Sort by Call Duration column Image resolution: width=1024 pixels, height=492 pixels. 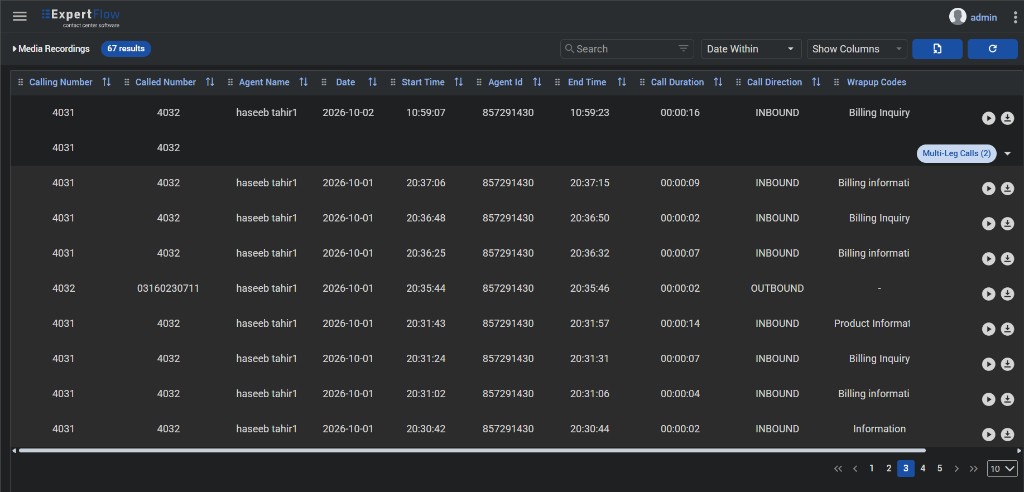point(718,82)
